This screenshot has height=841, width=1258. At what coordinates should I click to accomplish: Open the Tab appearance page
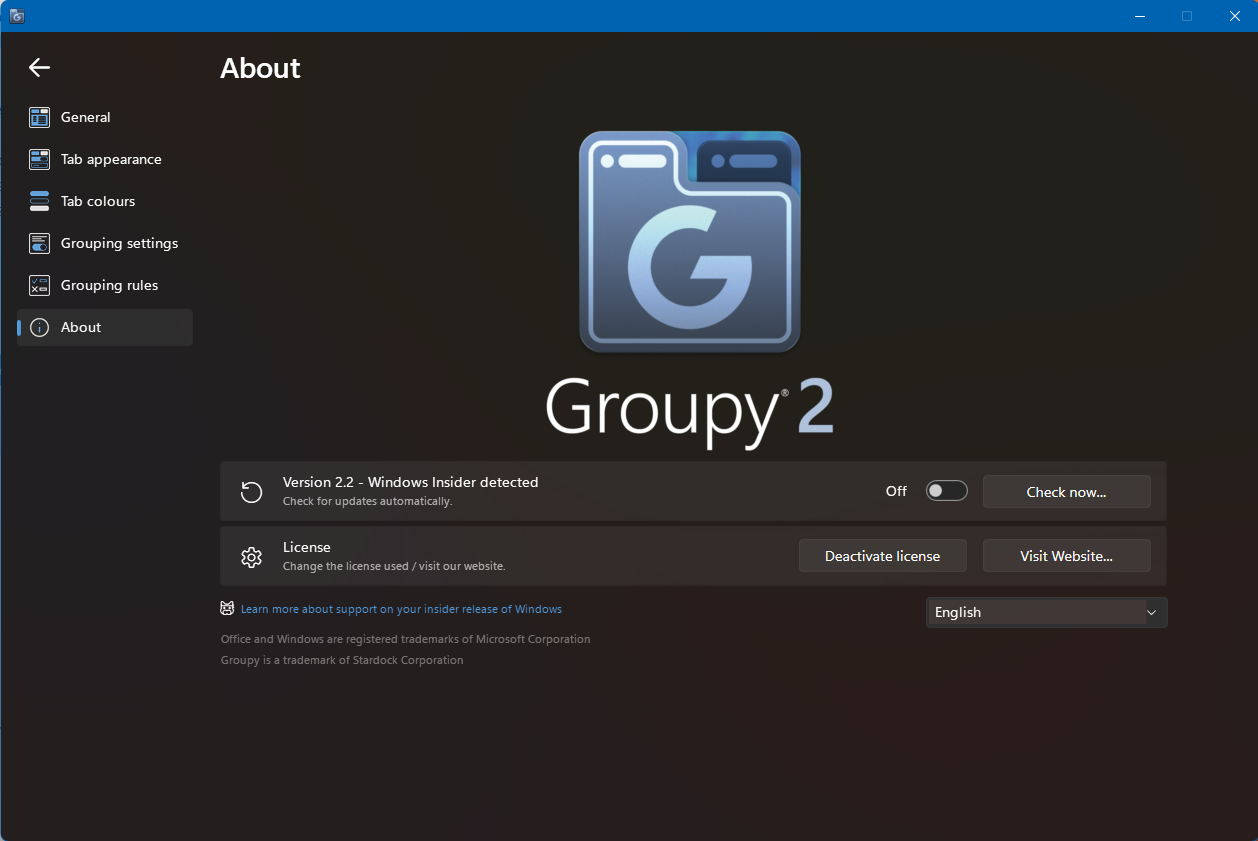(105, 159)
